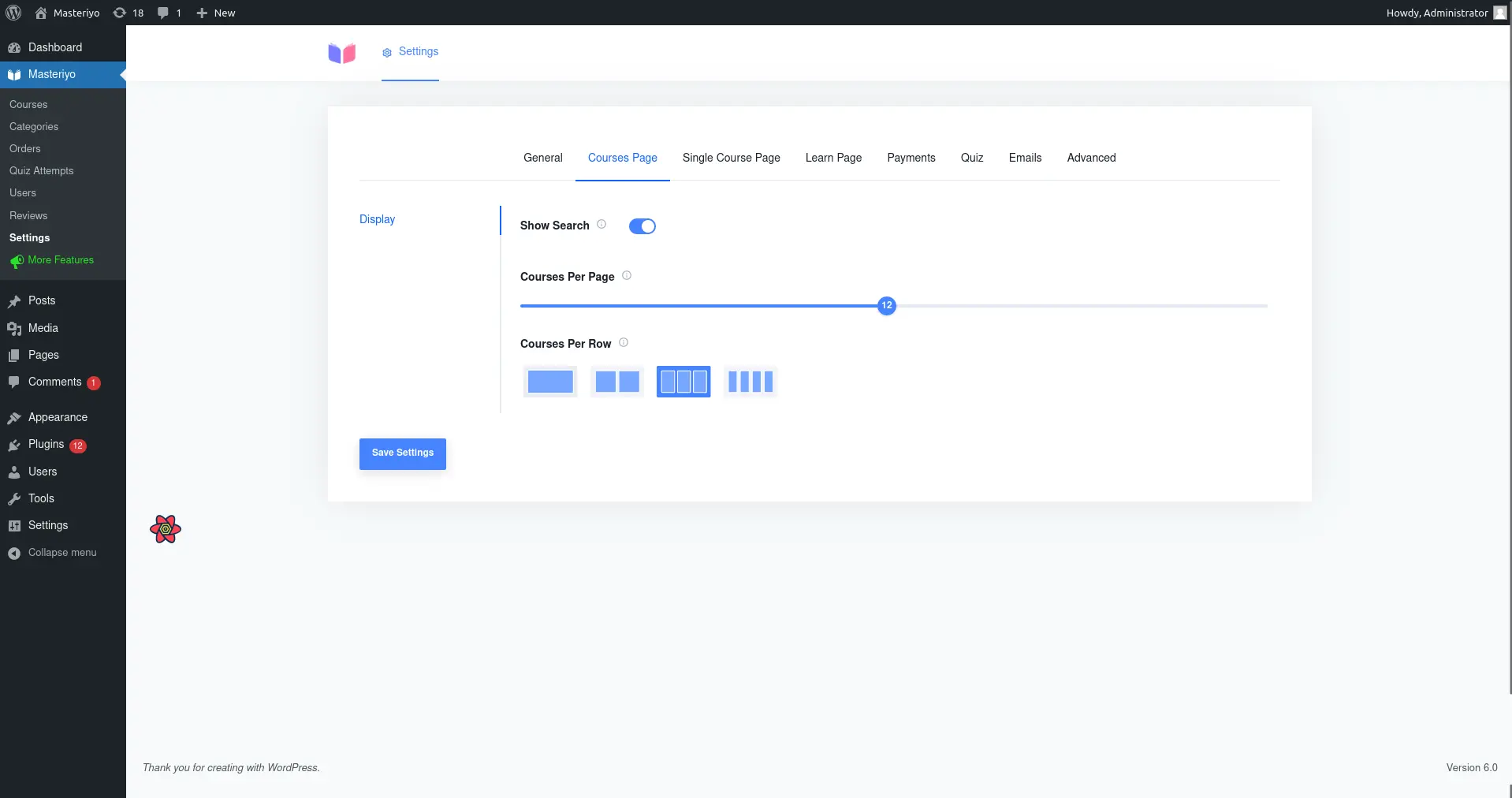Click the Save Settings button
This screenshot has width=1512, height=798.
(403, 454)
